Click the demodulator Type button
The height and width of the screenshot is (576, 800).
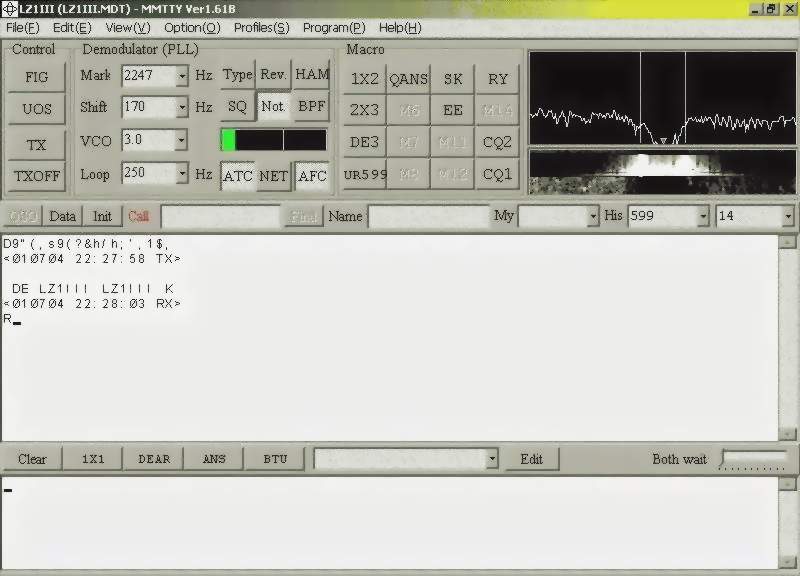pyautogui.click(x=237, y=75)
